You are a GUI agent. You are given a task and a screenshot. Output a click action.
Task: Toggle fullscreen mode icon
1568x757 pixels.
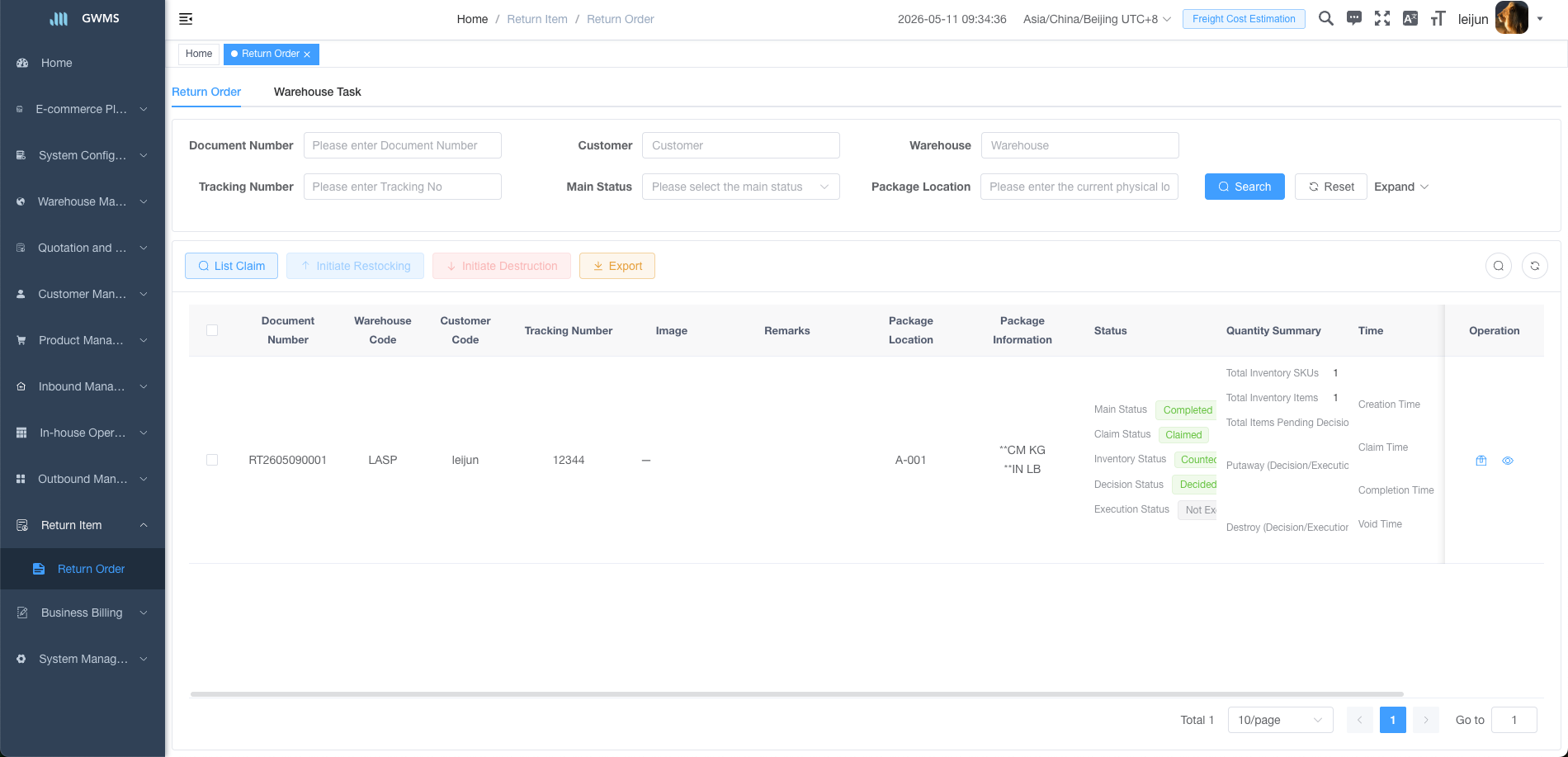(1382, 18)
